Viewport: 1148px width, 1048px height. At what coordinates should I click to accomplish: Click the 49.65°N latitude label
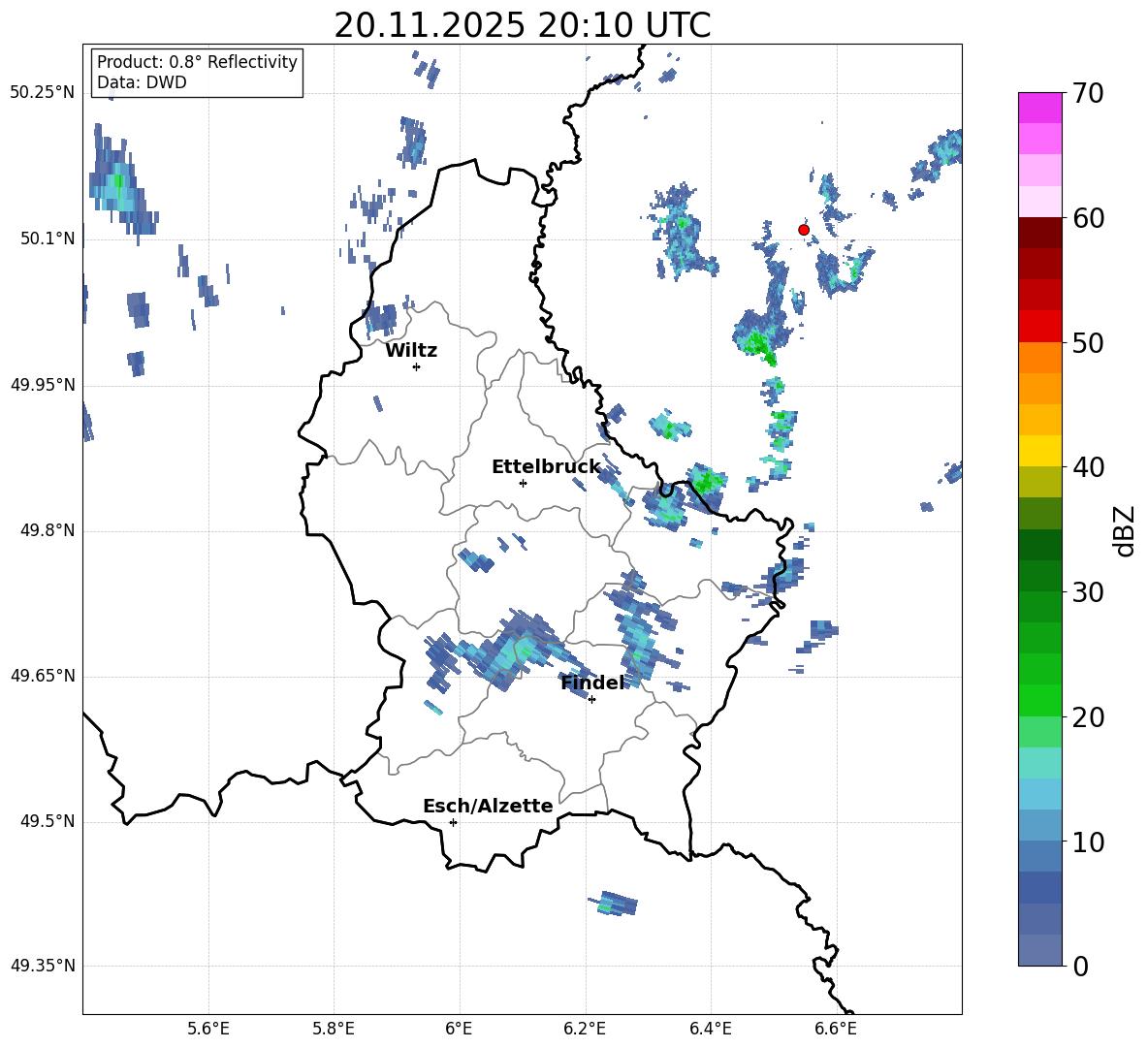pos(42,675)
